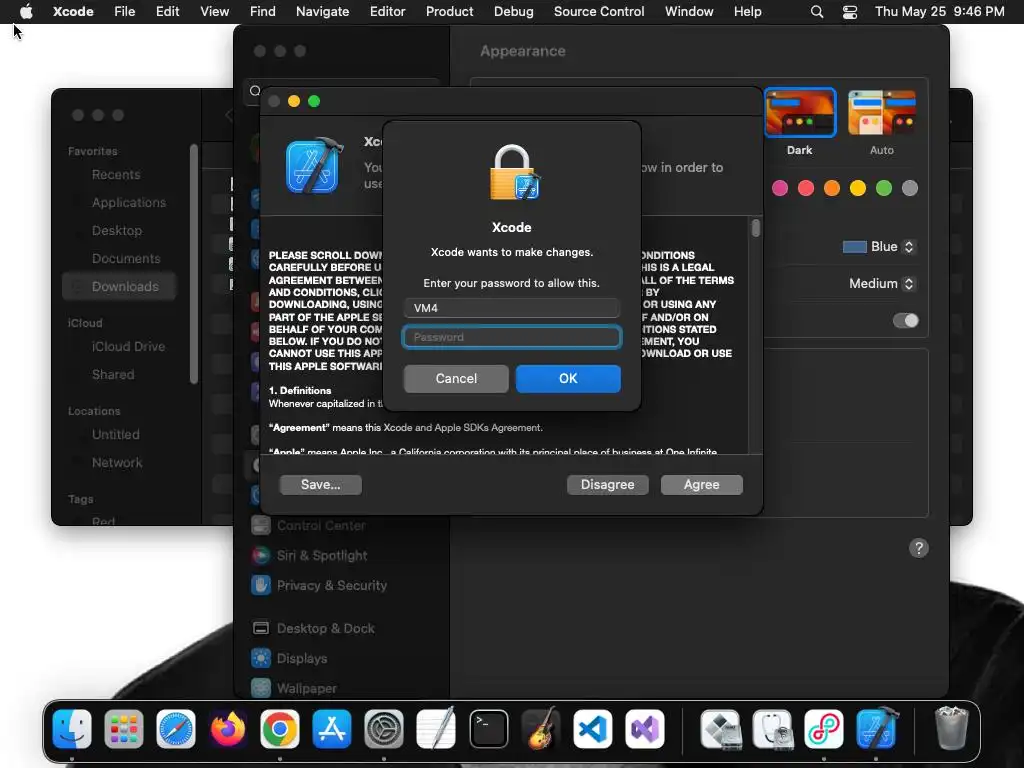
Task: Open the Debug menu
Action: [513, 11]
